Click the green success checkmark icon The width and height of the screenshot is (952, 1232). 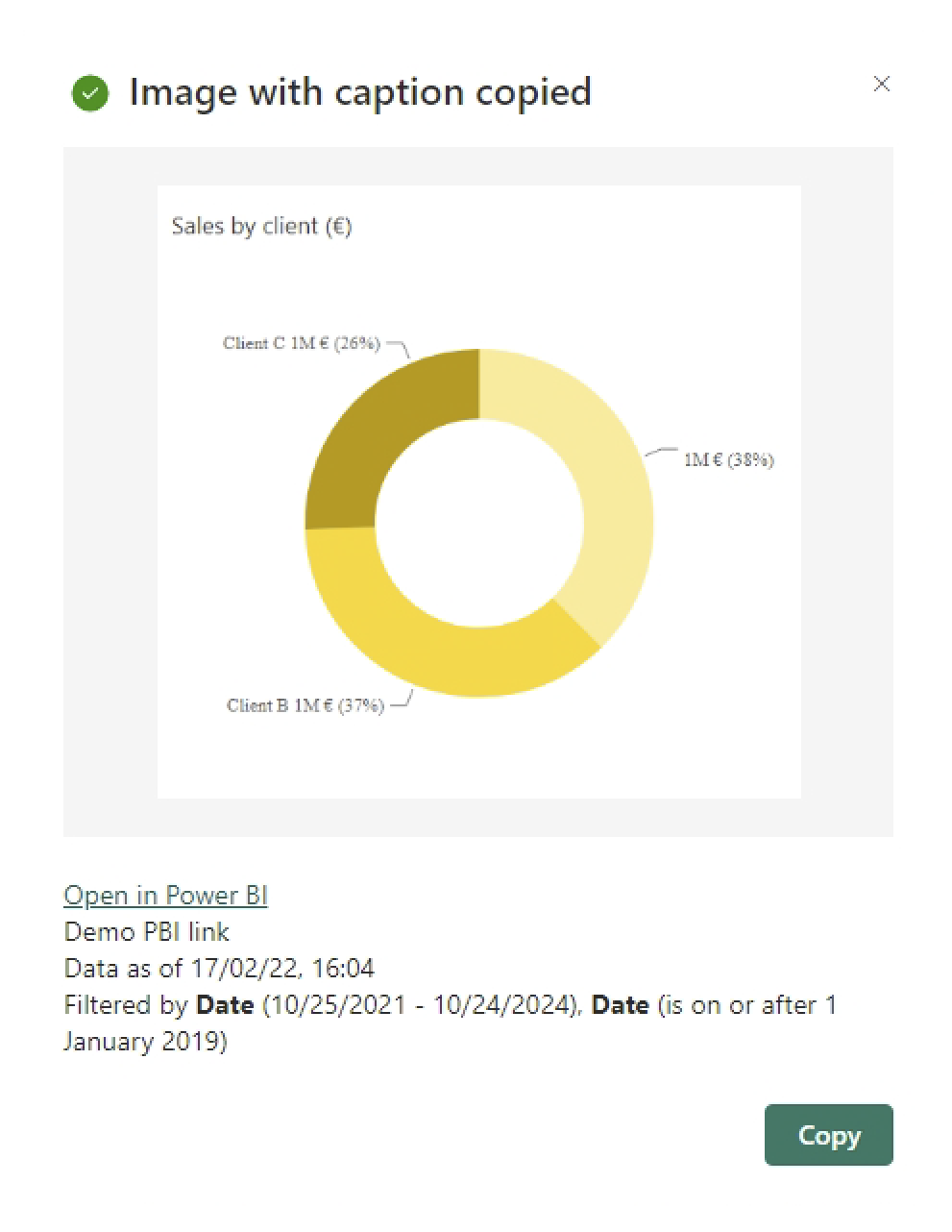[x=90, y=93]
